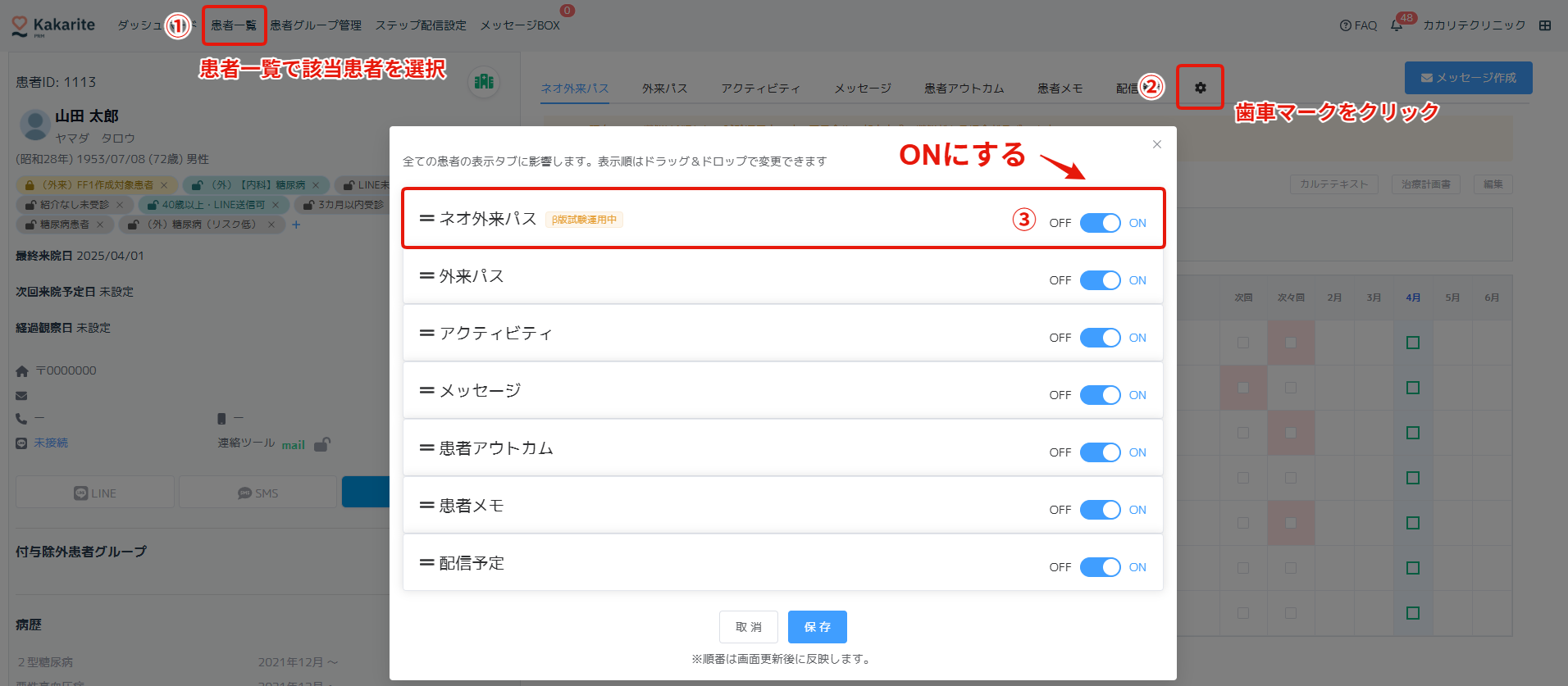Click the 保存 button
This screenshot has height=686, width=1568.
(818, 627)
